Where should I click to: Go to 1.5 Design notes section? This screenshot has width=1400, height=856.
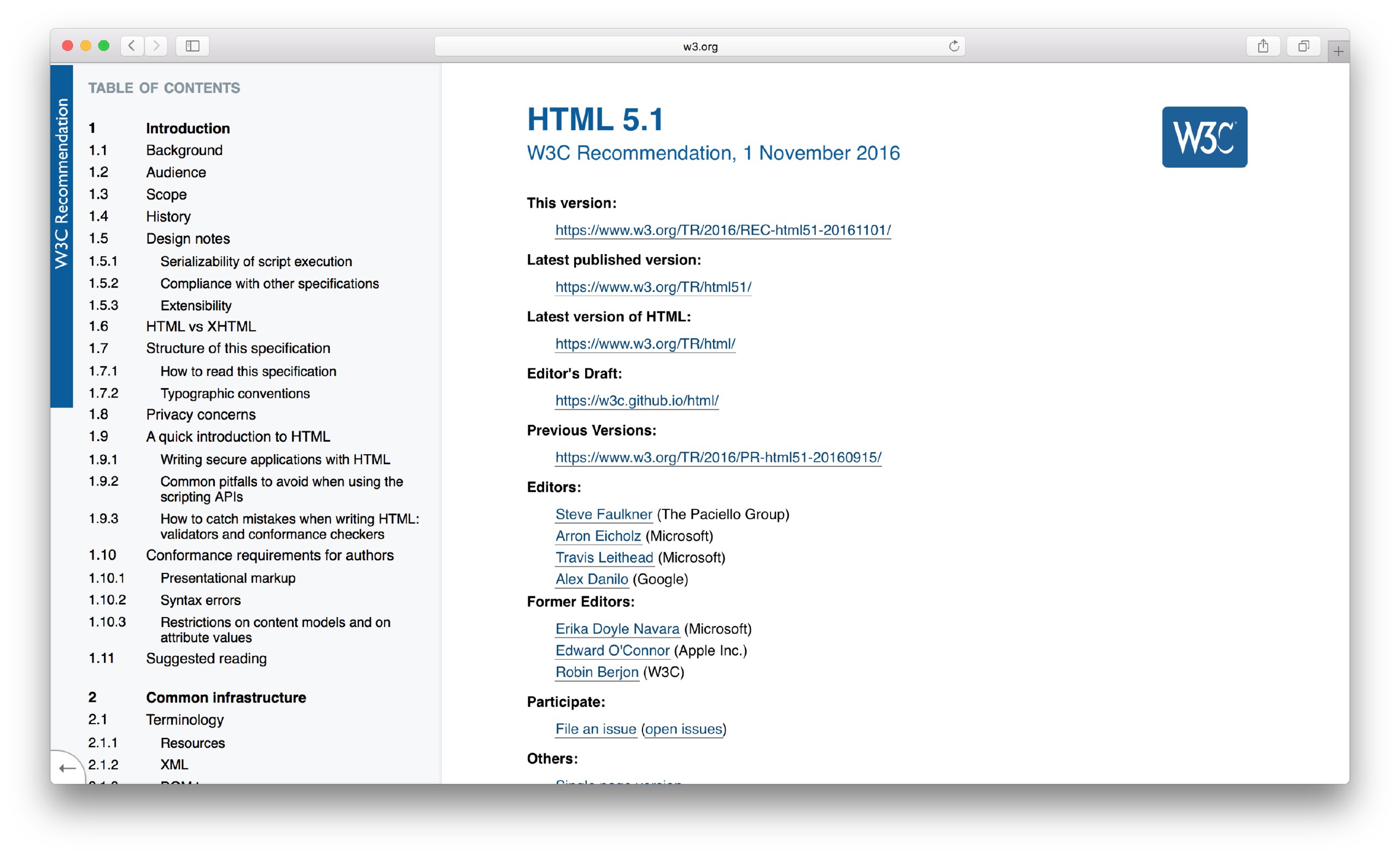(x=188, y=238)
